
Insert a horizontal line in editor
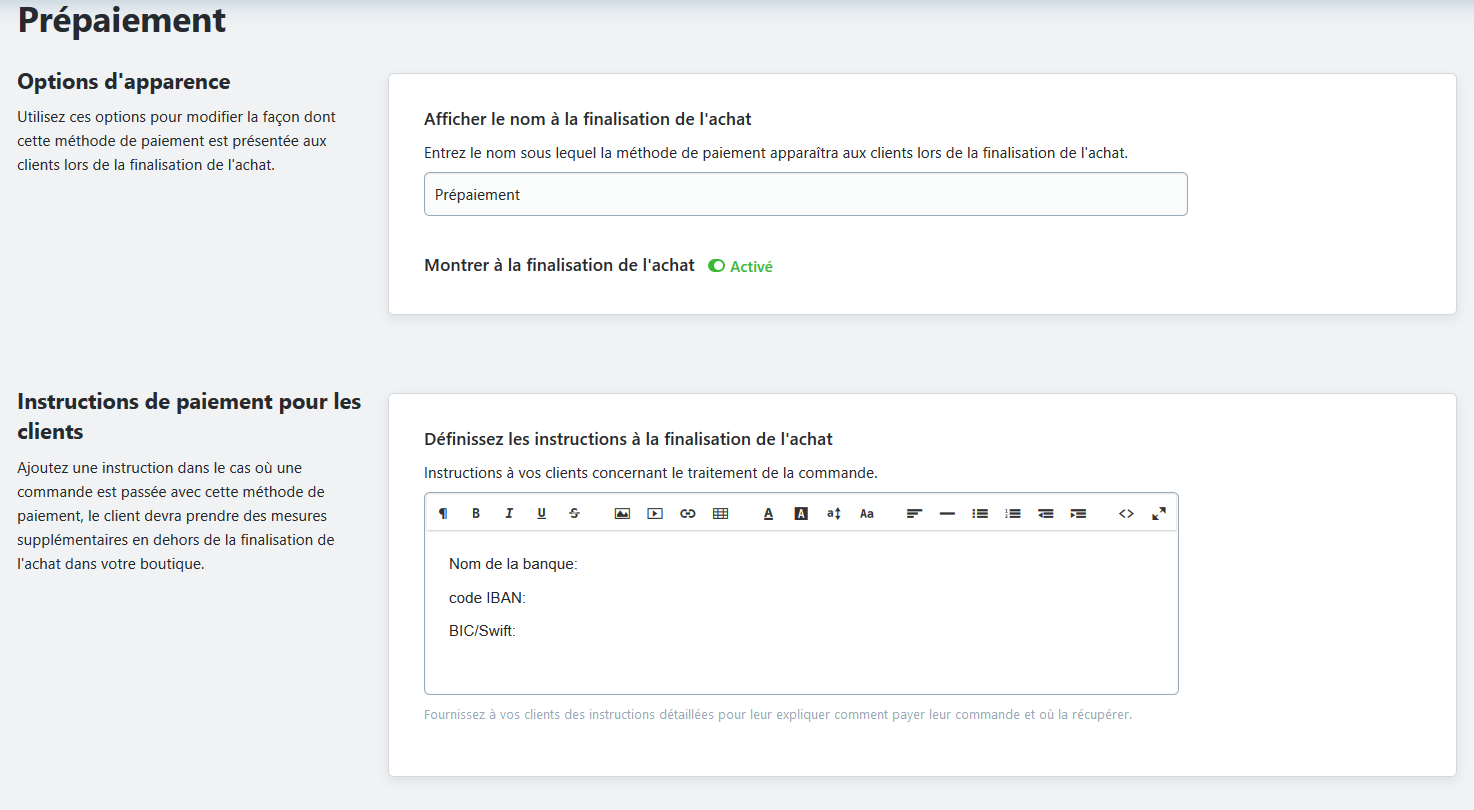(947, 513)
